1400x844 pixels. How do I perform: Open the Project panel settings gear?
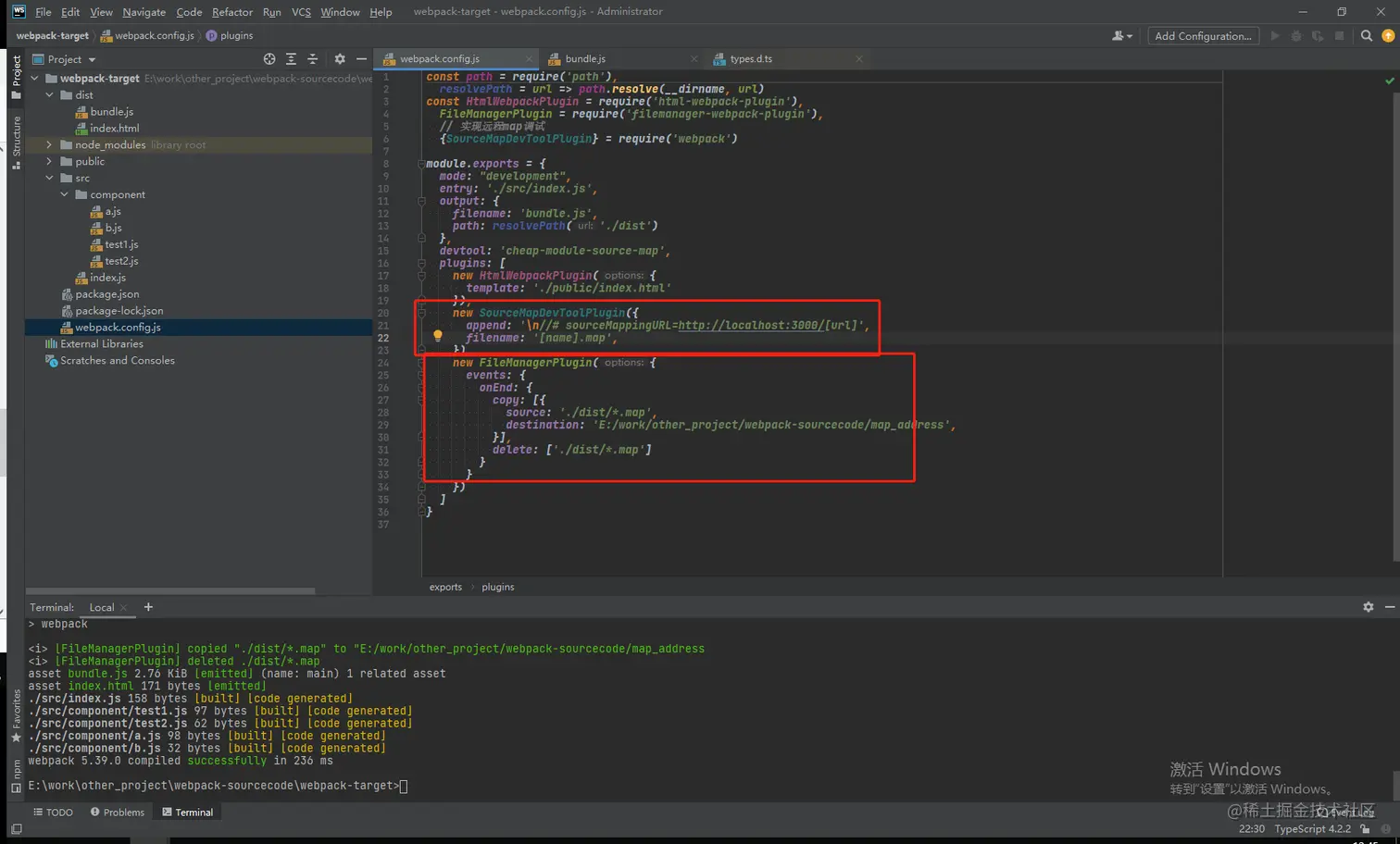point(340,59)
